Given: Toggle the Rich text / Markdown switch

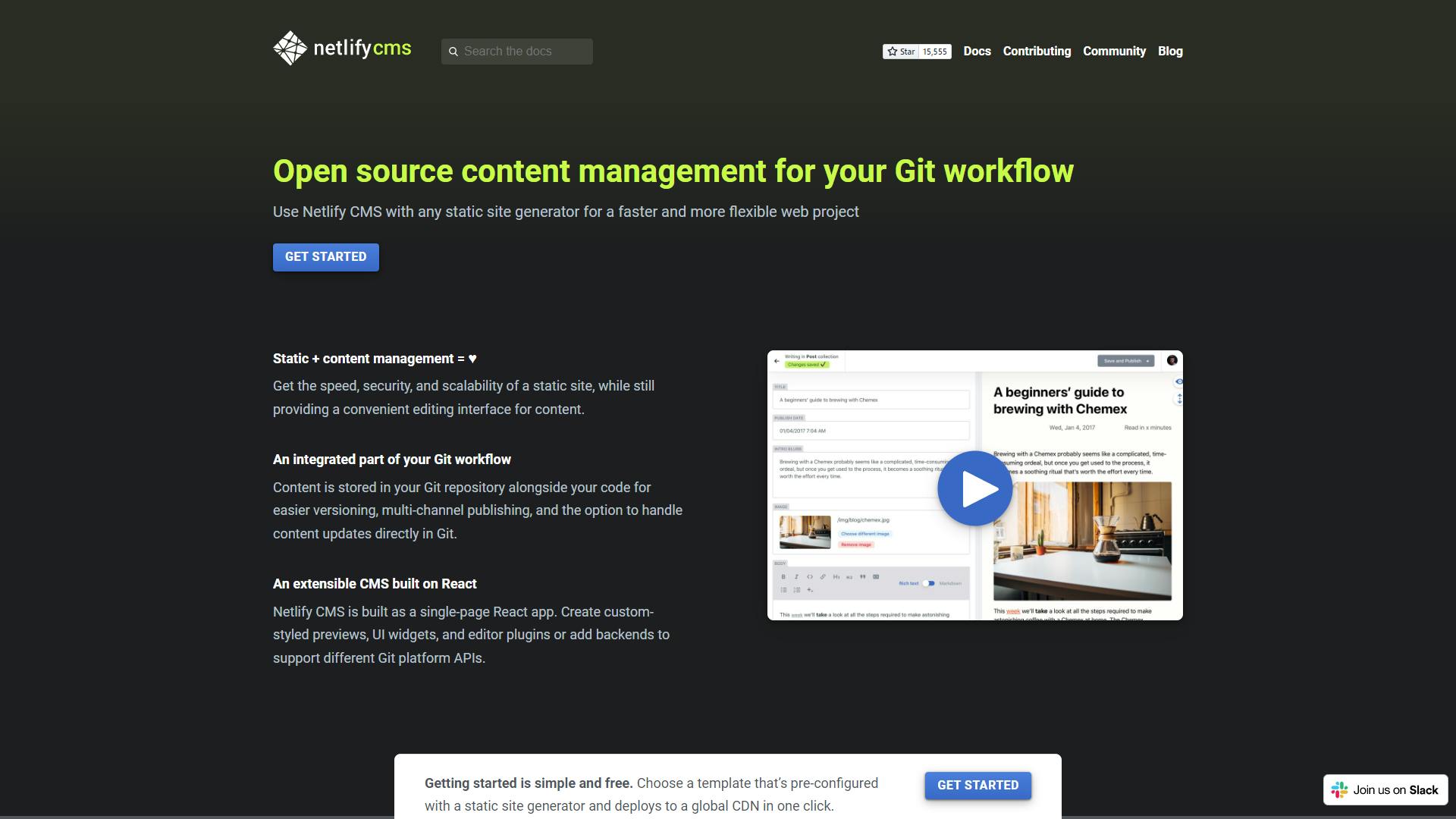Looking at the screenshot, I should tap(929, 583).
